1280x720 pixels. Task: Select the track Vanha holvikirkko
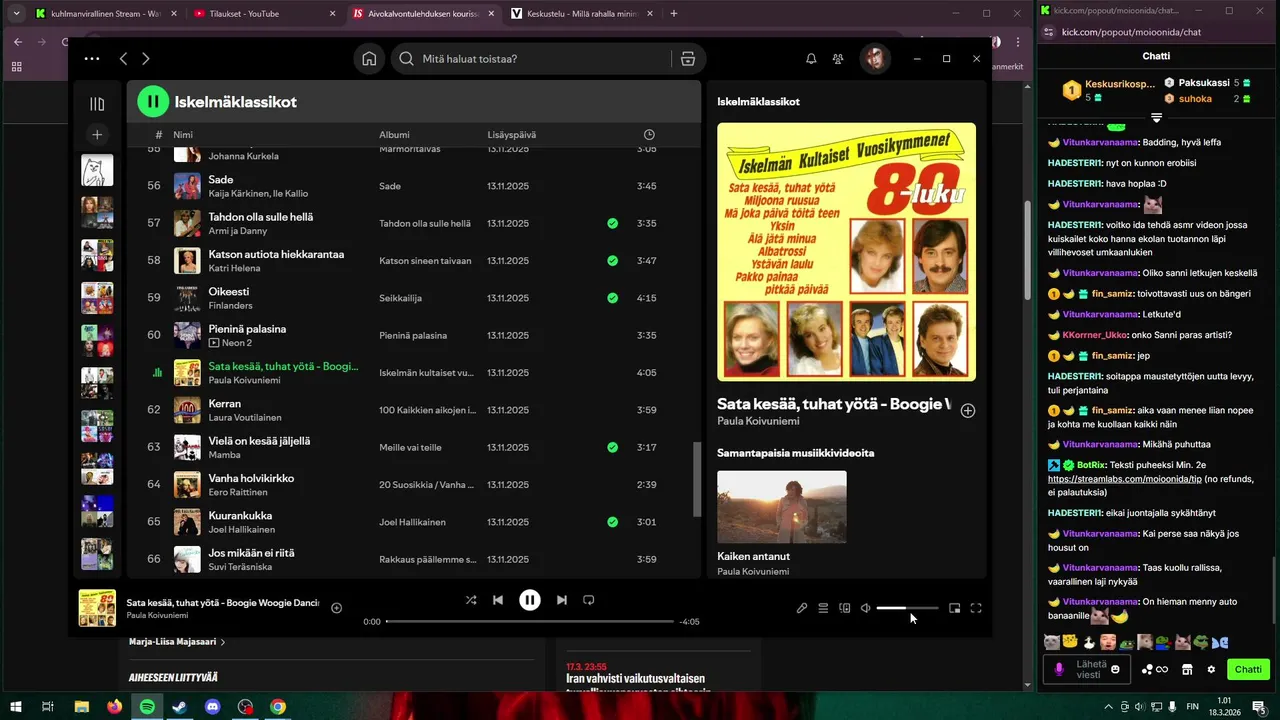pyautogui.click(x=414, y=485)
